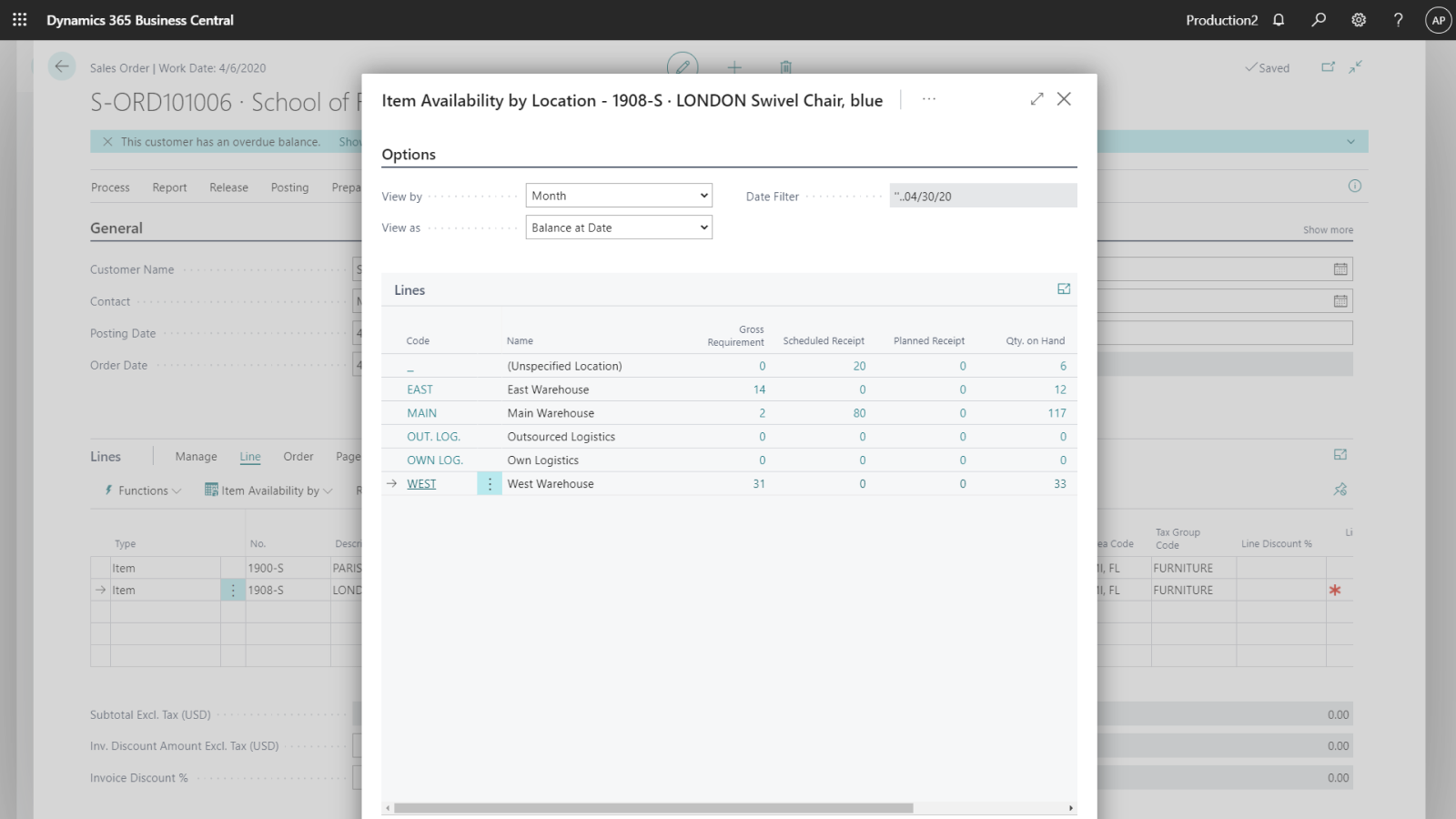This screenshot has height=819, width=1456.
Task: Click the search magnifier icon
Action: [1319, 20]
